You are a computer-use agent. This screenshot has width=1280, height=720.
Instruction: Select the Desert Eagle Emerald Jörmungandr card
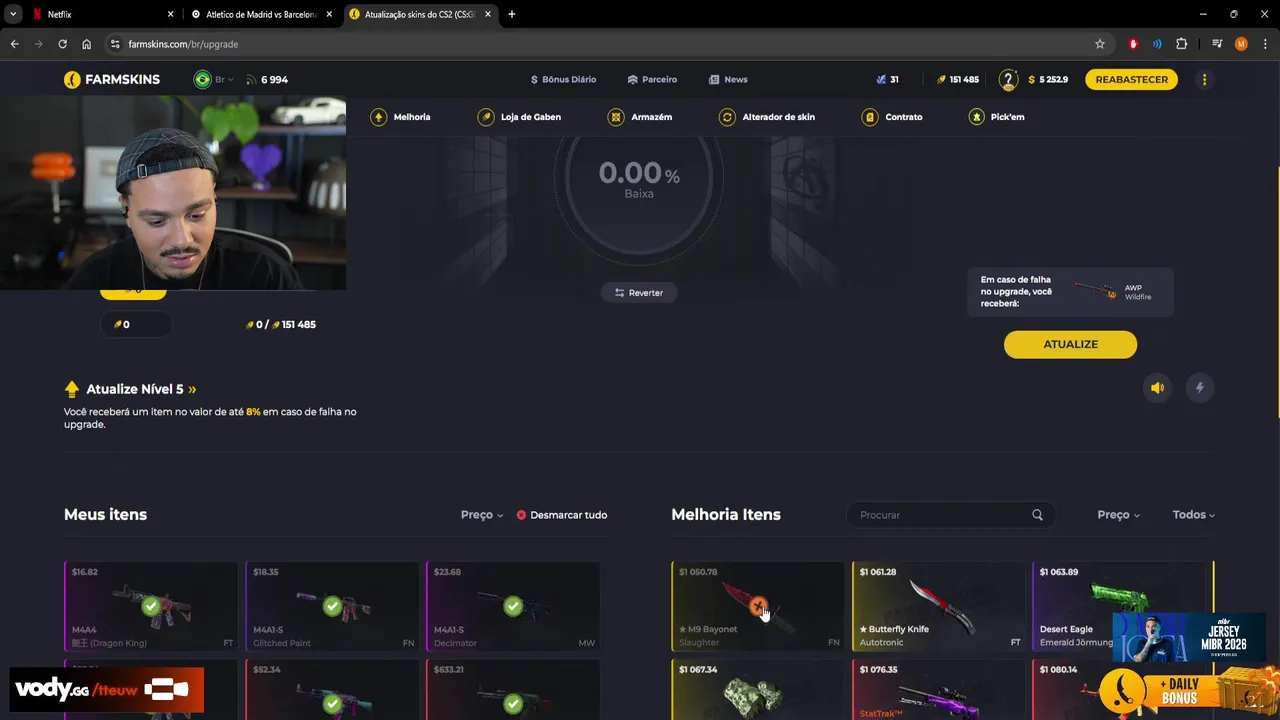(1118, 606)
